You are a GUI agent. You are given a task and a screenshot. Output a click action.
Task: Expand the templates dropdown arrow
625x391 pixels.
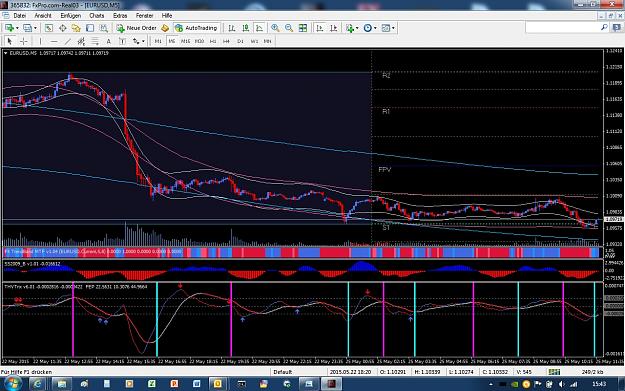point(393,28)
